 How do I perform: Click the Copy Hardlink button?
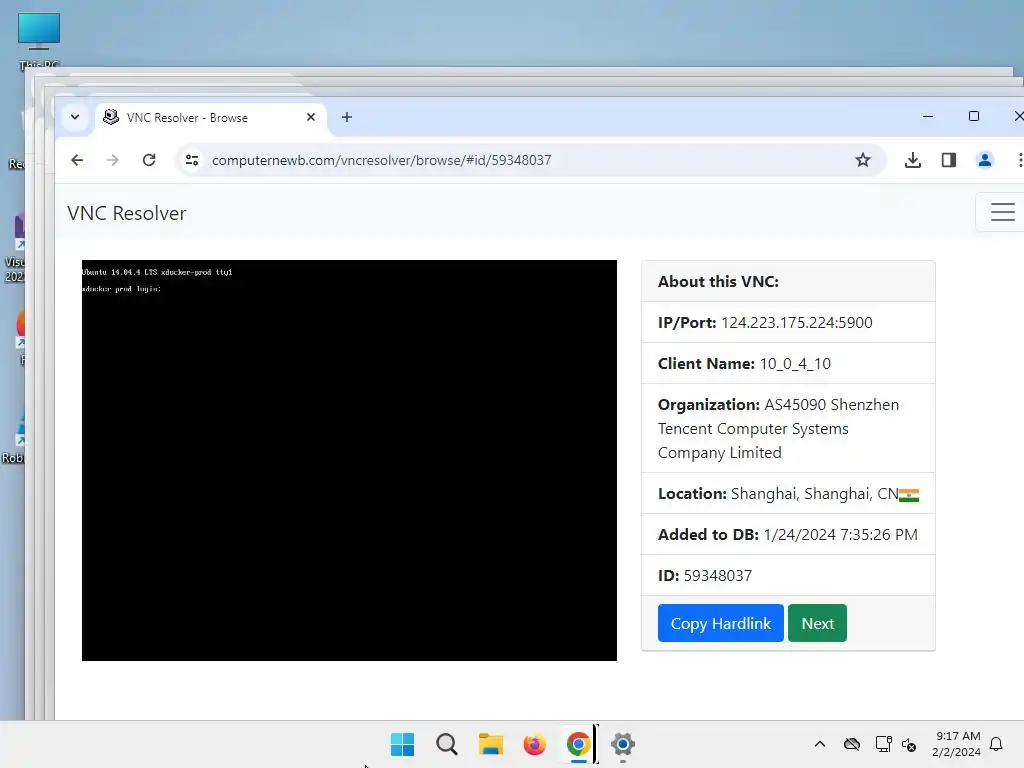point(720,623)
